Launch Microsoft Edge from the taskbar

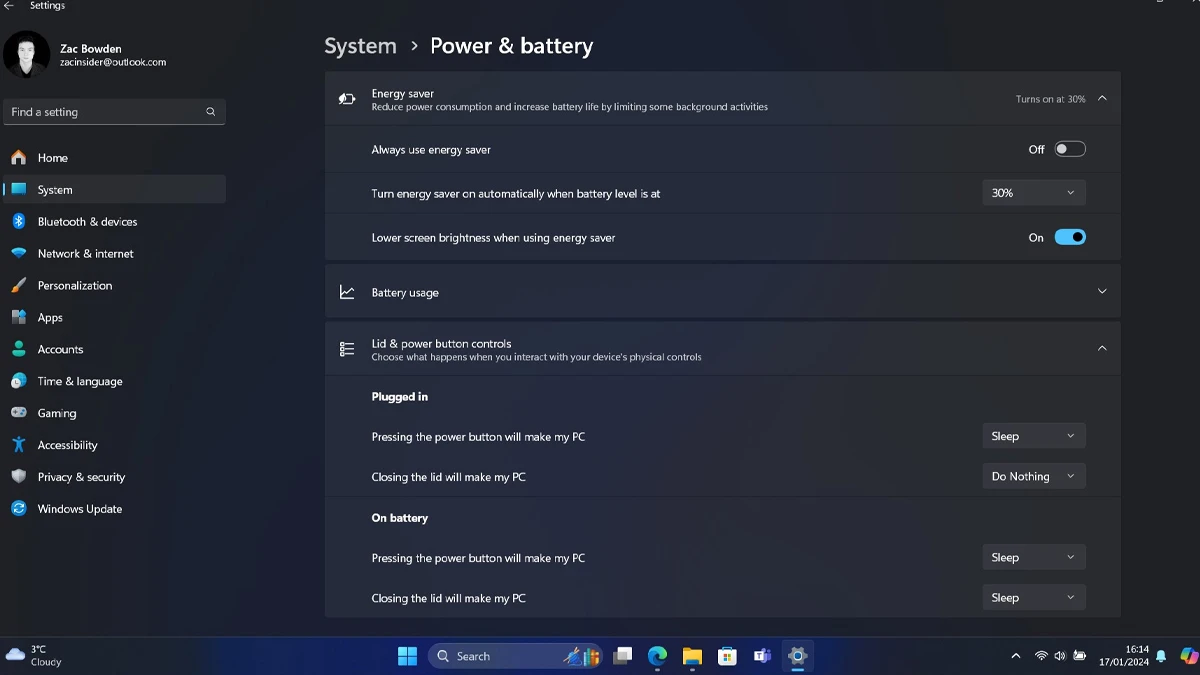[657, 656]
